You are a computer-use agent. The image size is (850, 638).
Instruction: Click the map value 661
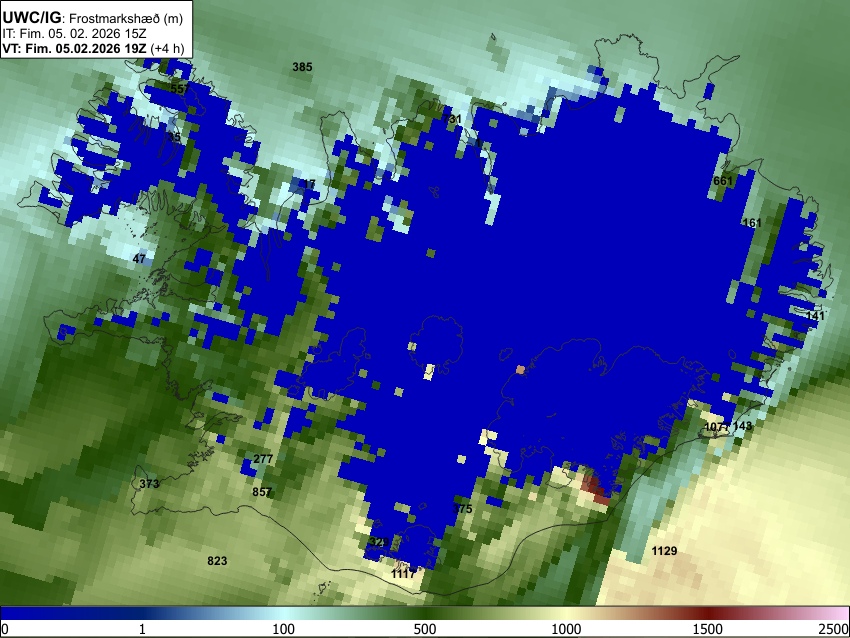click(723, 181)
